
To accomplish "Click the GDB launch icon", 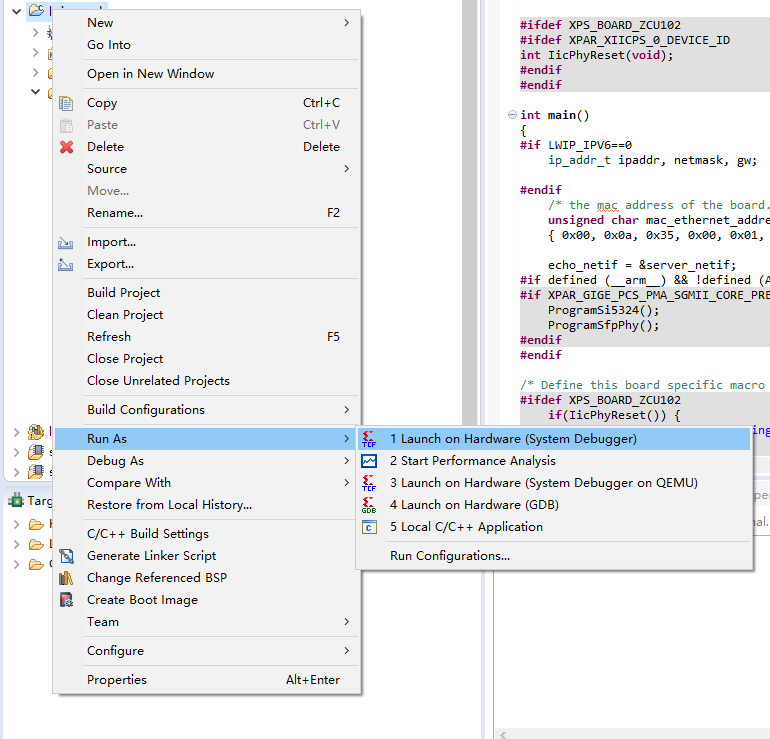I will point(369,505).
